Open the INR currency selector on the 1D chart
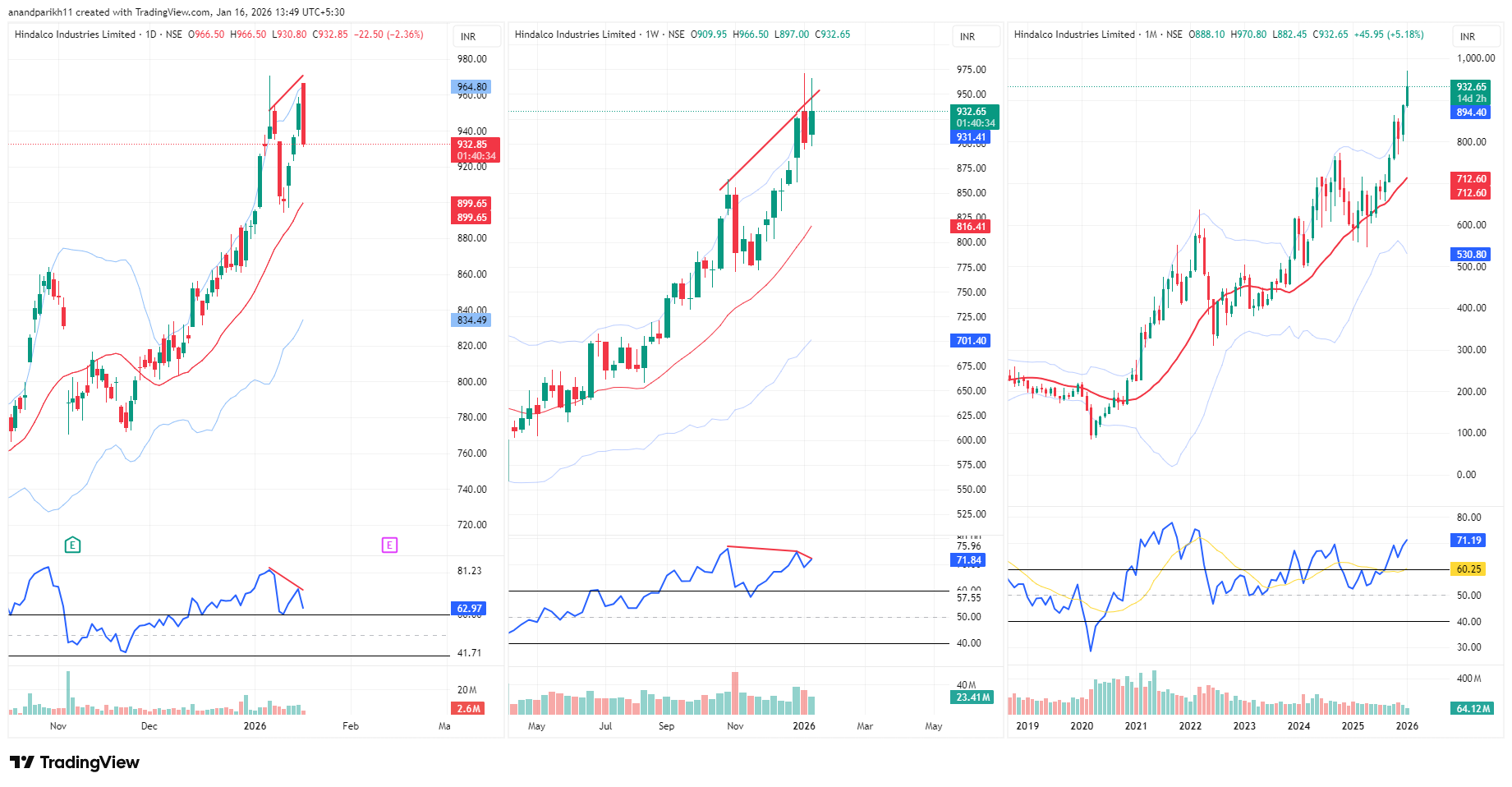The height and width of the screenshot is (787, 1512). 476,36
